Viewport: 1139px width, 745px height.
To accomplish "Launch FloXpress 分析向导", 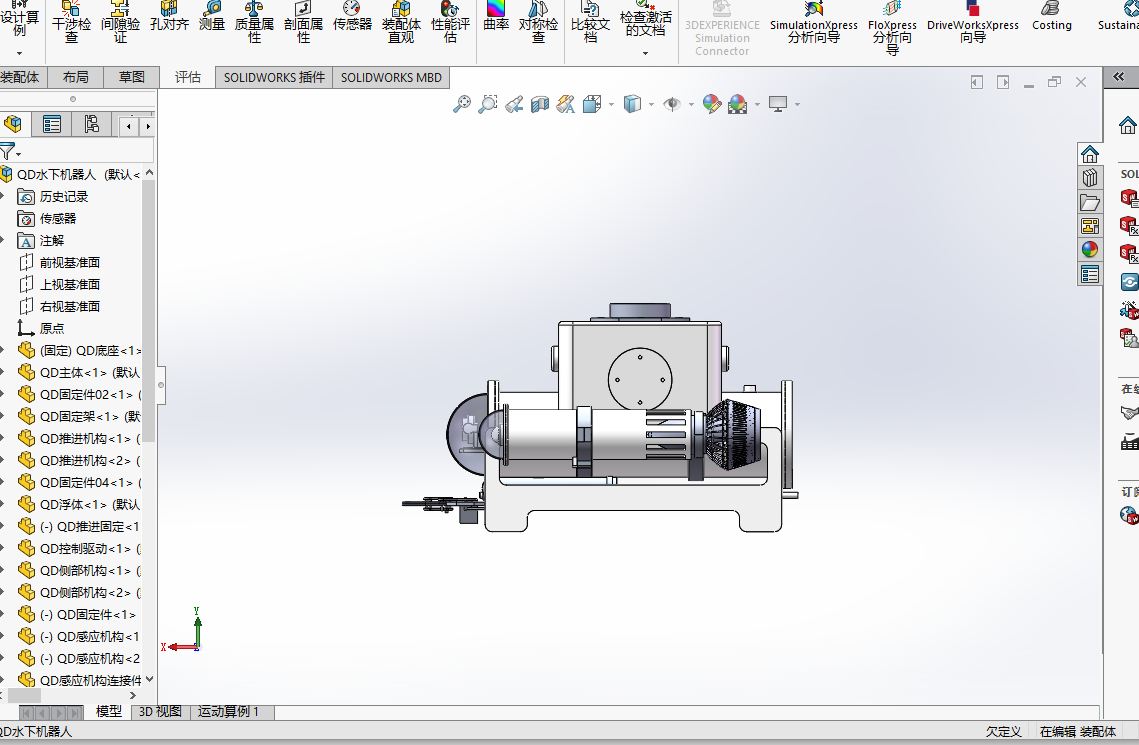I will point(892,28).
